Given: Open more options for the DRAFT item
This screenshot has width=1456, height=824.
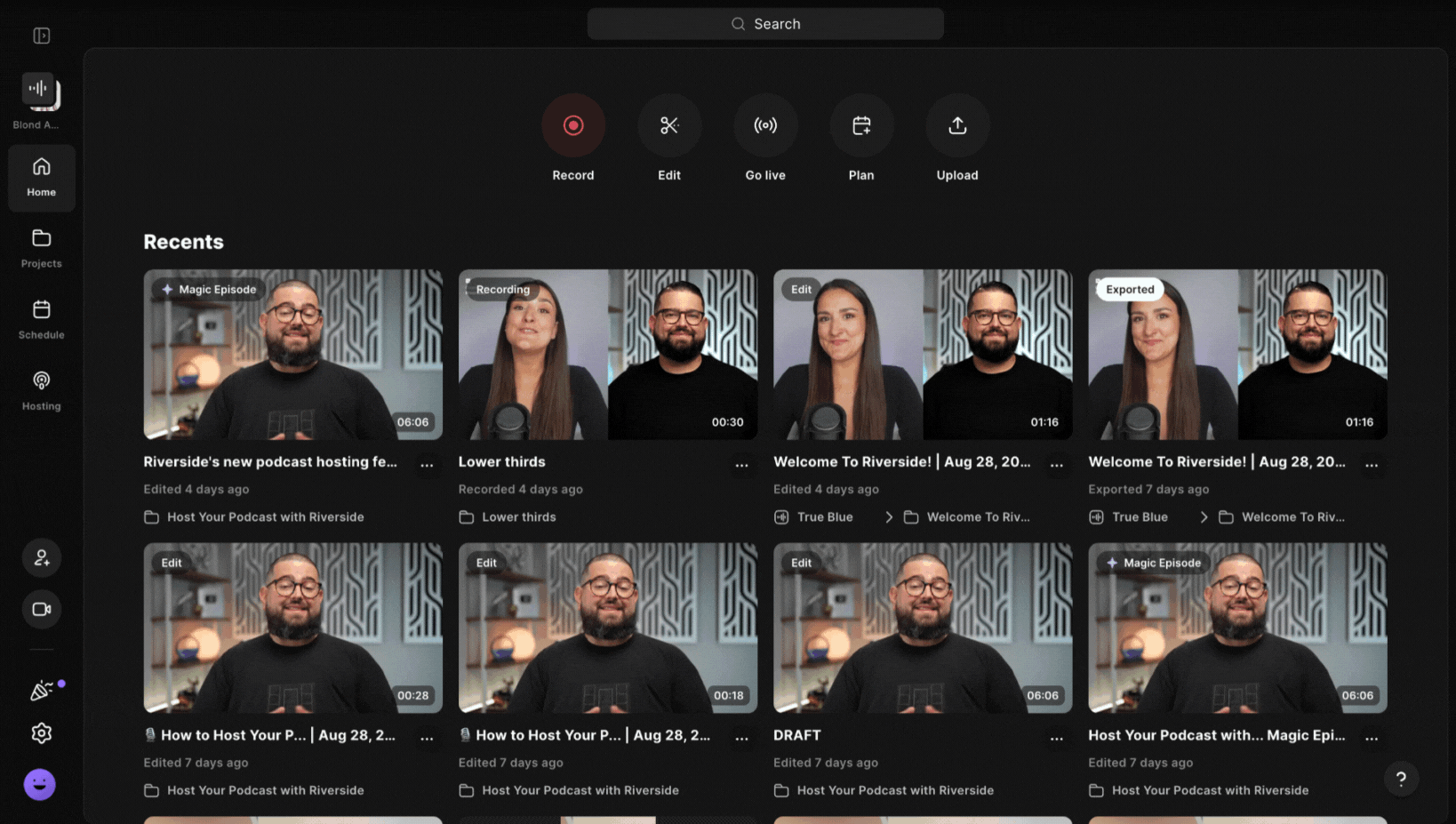Looking at the screenshot, I should 1056,739.
